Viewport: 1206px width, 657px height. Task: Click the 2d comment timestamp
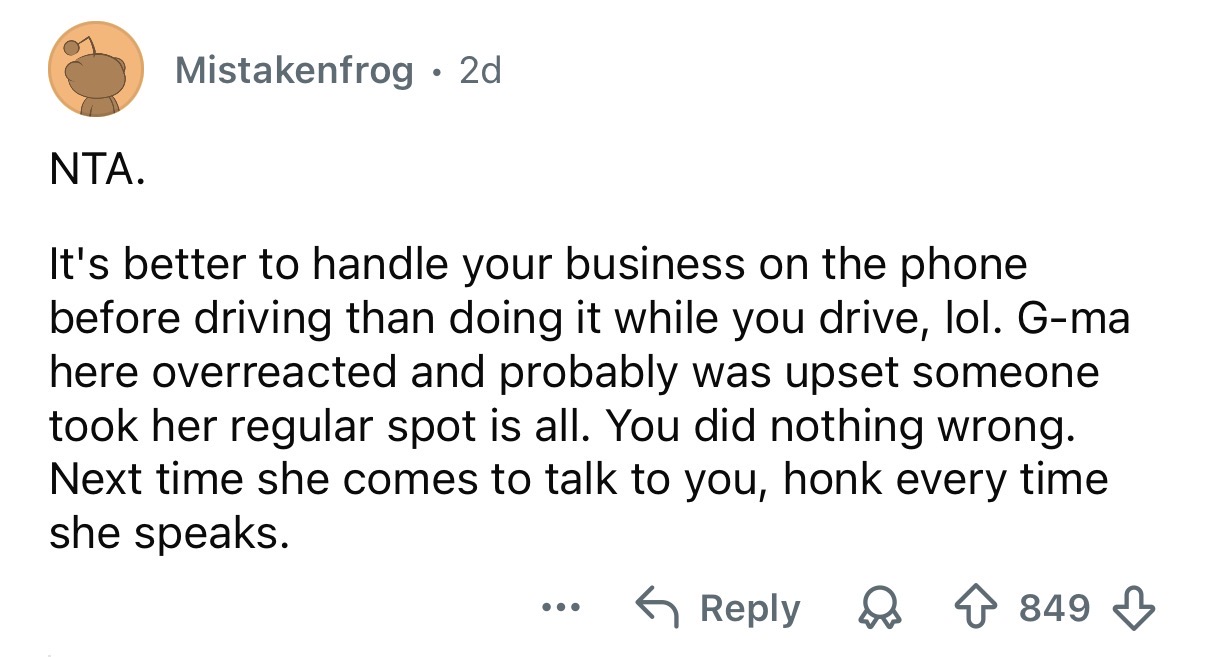[479, 70]
